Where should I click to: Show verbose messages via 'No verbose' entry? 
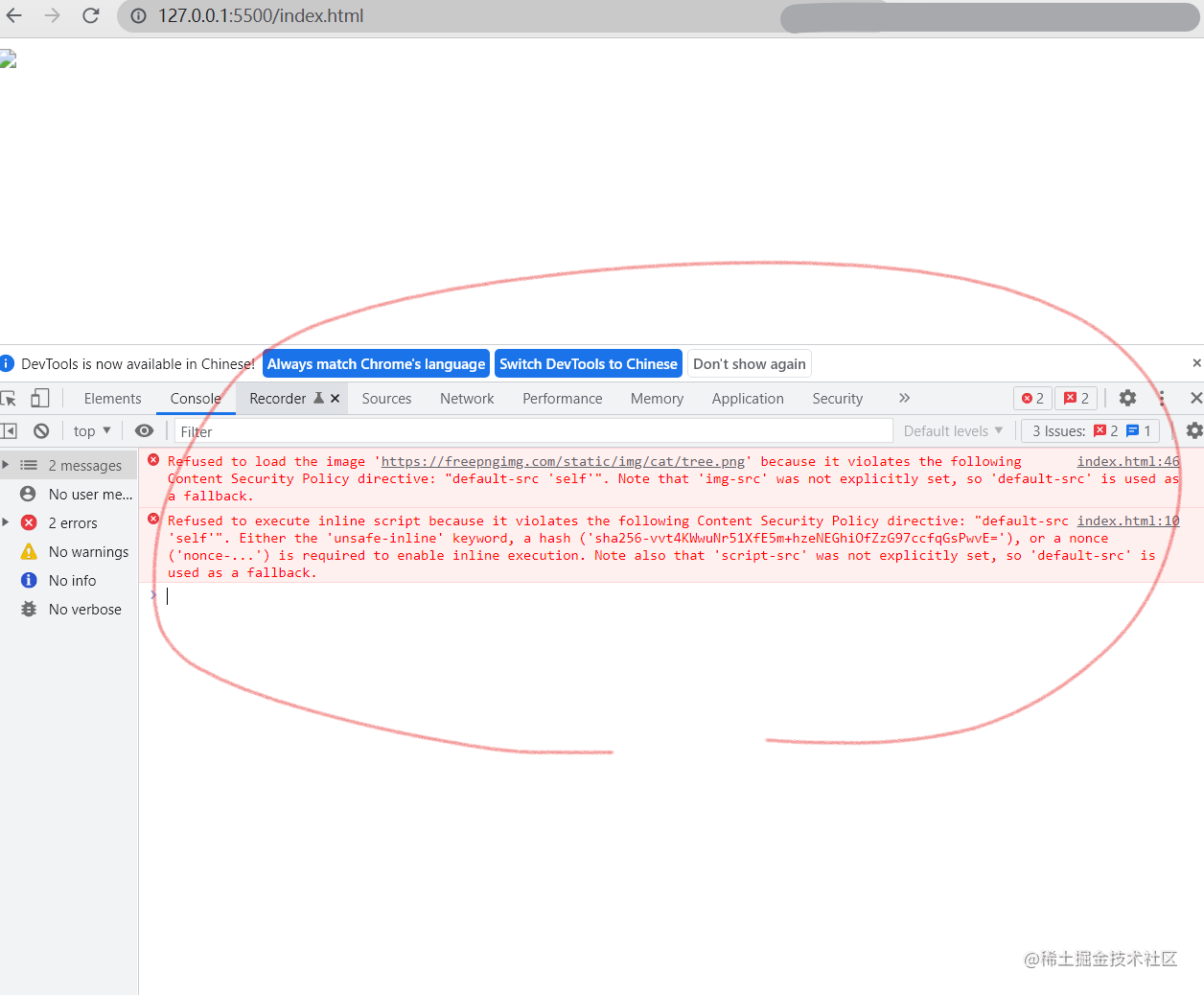click(x=84, y=609)
